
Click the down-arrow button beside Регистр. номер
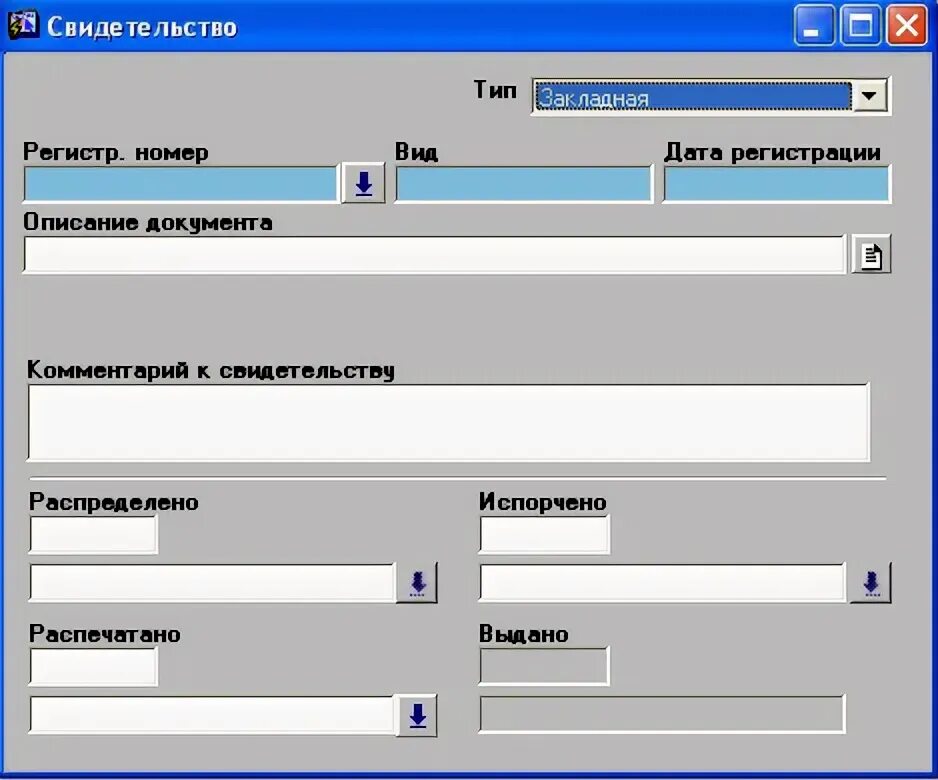tap(364, 183)
